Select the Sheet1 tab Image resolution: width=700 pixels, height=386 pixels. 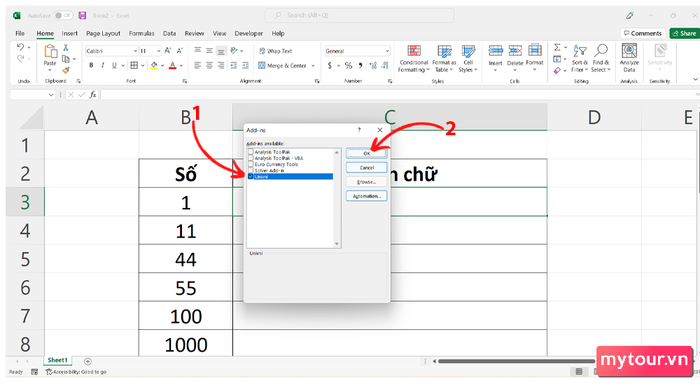tap(58, 360)
